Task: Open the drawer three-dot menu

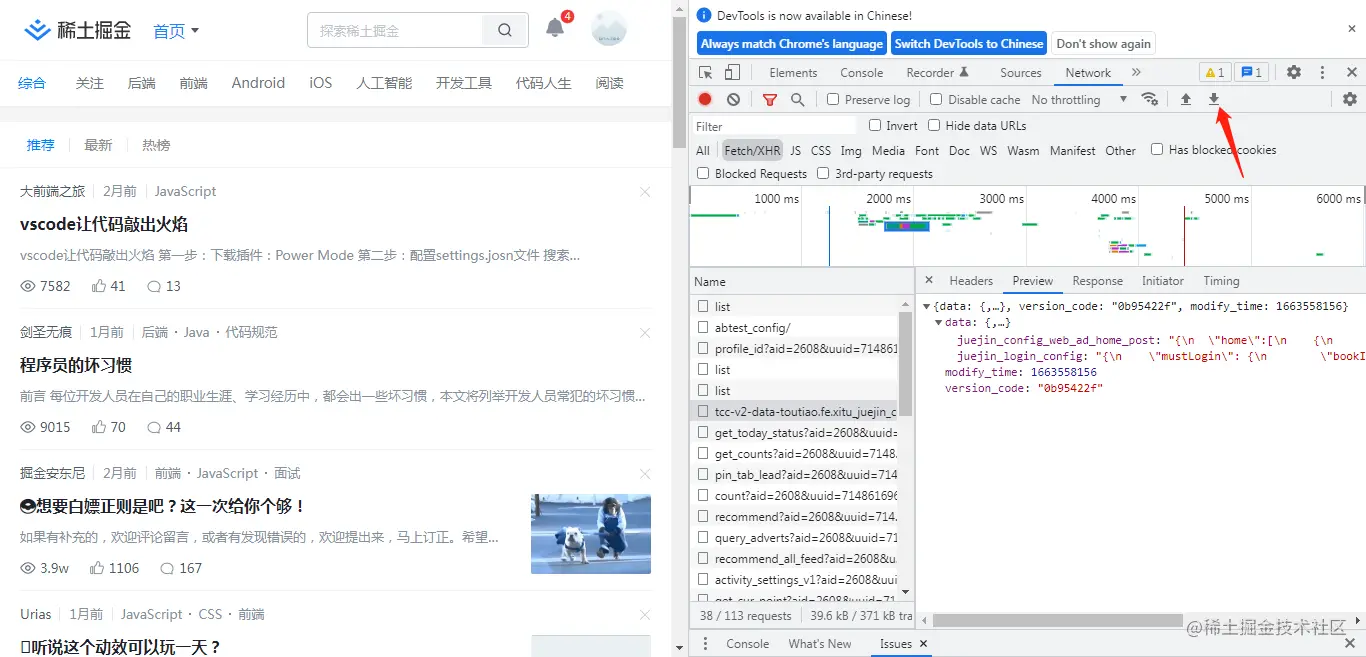Action: tap(705, 643)
